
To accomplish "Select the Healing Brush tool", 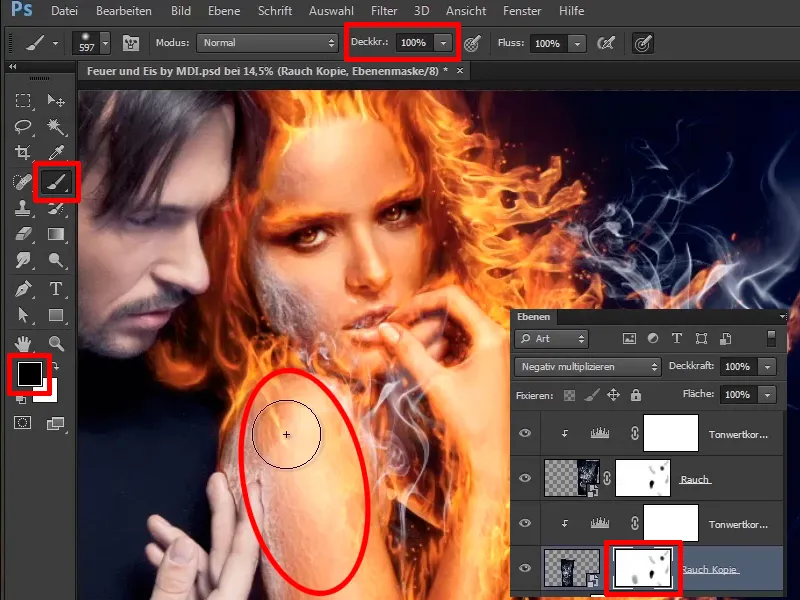I will [x=22, y=182].
